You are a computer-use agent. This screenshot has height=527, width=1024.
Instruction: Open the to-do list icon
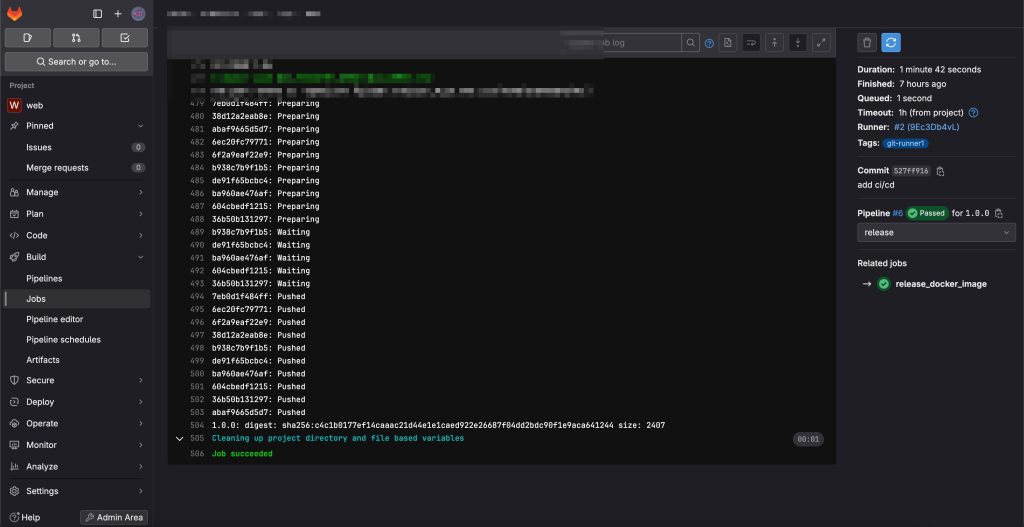point(124,38)
